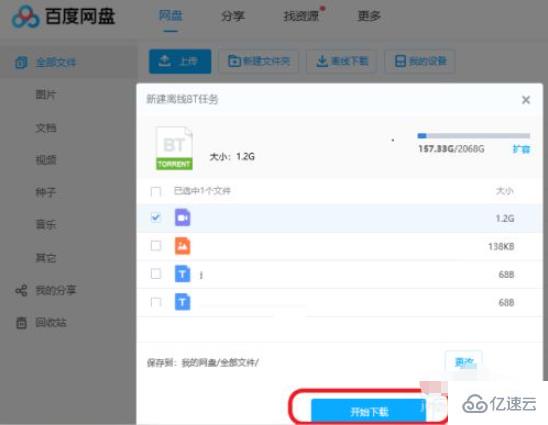The width and height of the screenshot is (548, 425).
Task: Toggle the select-all files checkbox
Action: [x=156, y=191]
